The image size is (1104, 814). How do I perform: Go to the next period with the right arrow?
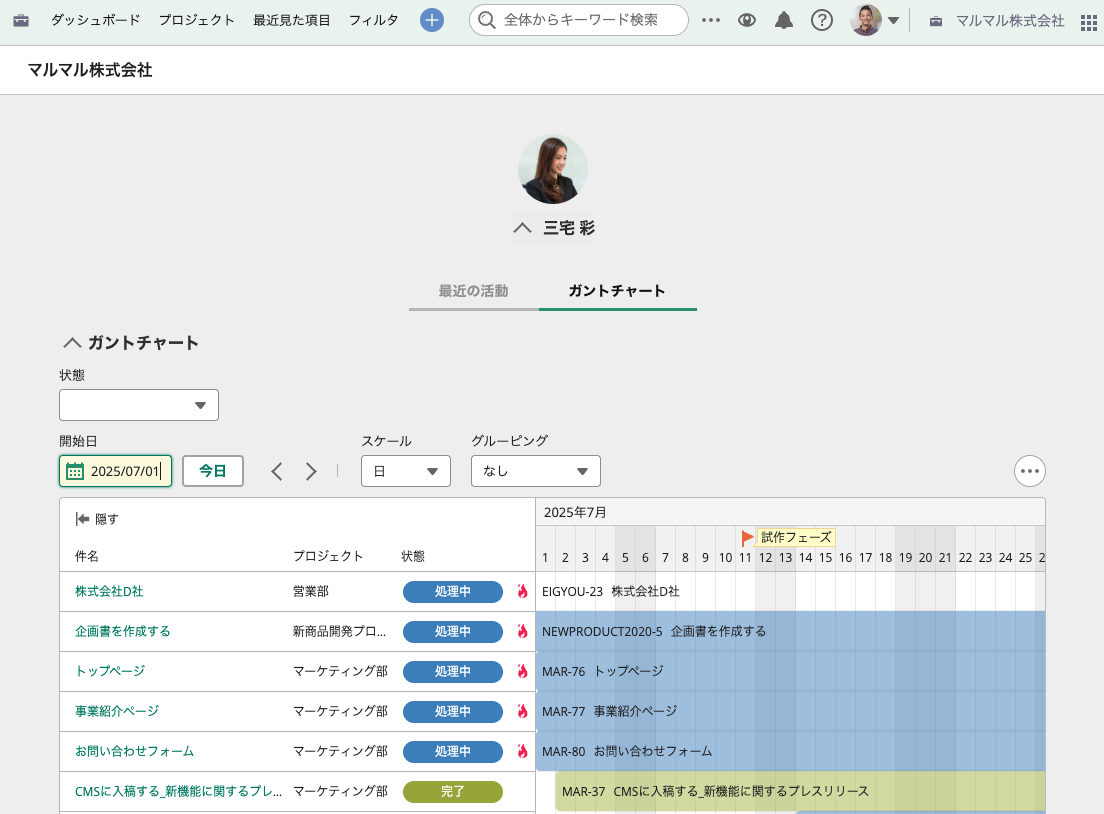click(x=311, y=471)
